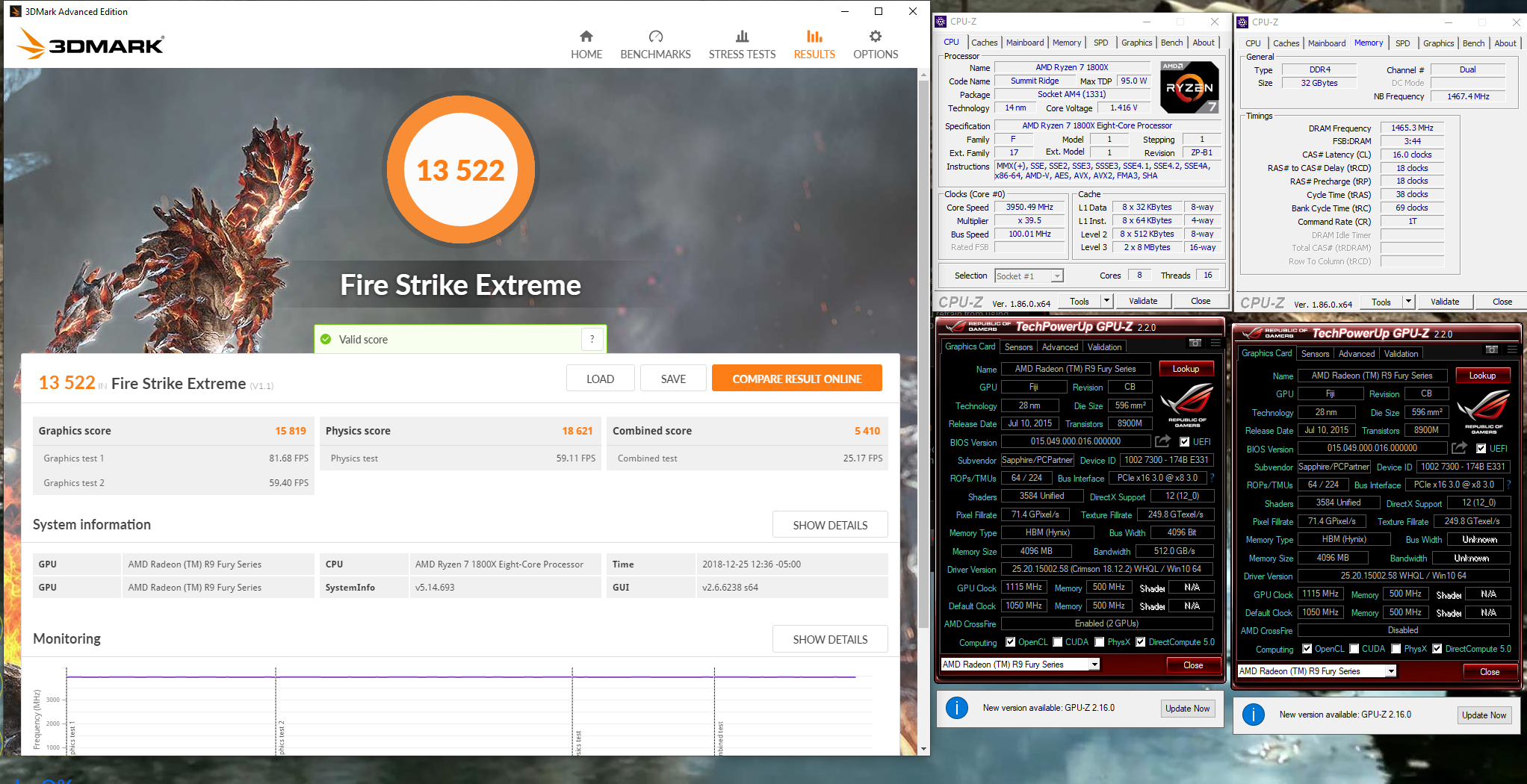1527x784 pixels.
Task: Open the Validation tab in the CrossFire-enabled GPU-Z window
Action: 1104,347
